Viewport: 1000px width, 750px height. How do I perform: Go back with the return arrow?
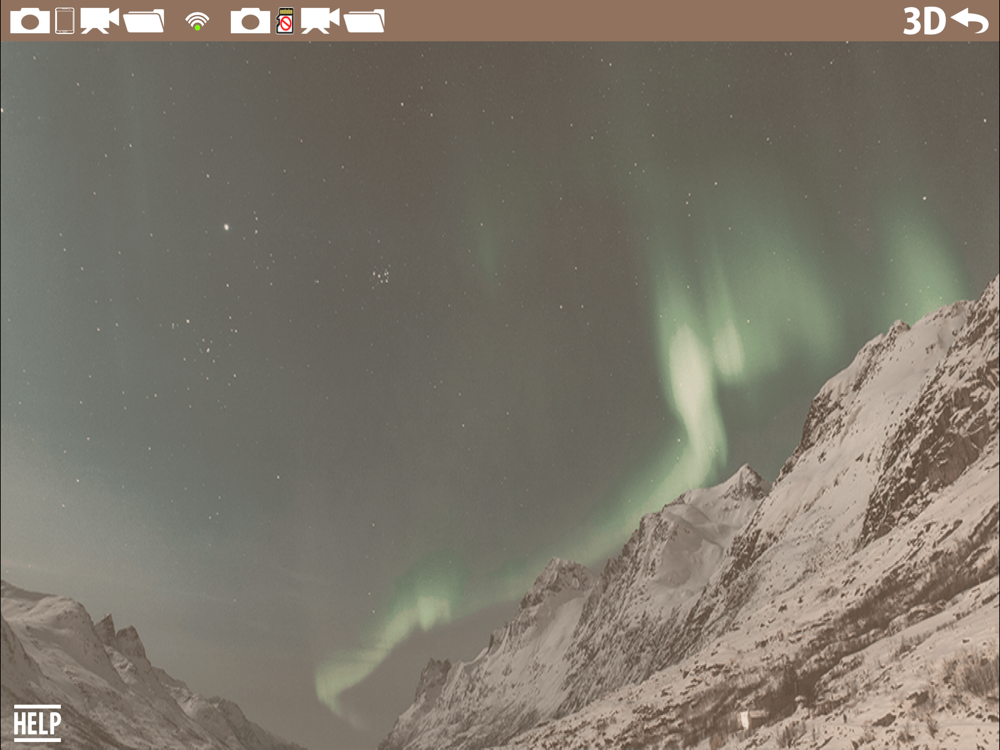pyautogui.click(x=969, y=21)
